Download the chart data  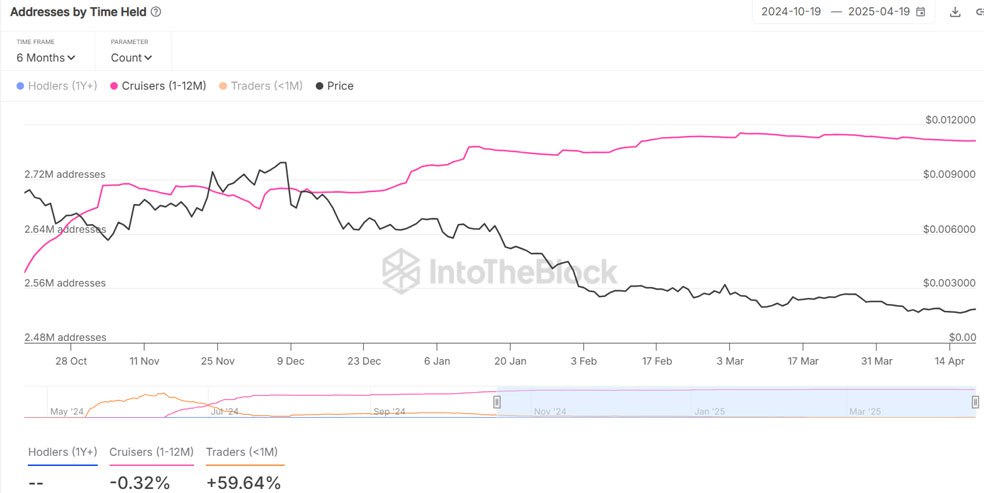955,12
